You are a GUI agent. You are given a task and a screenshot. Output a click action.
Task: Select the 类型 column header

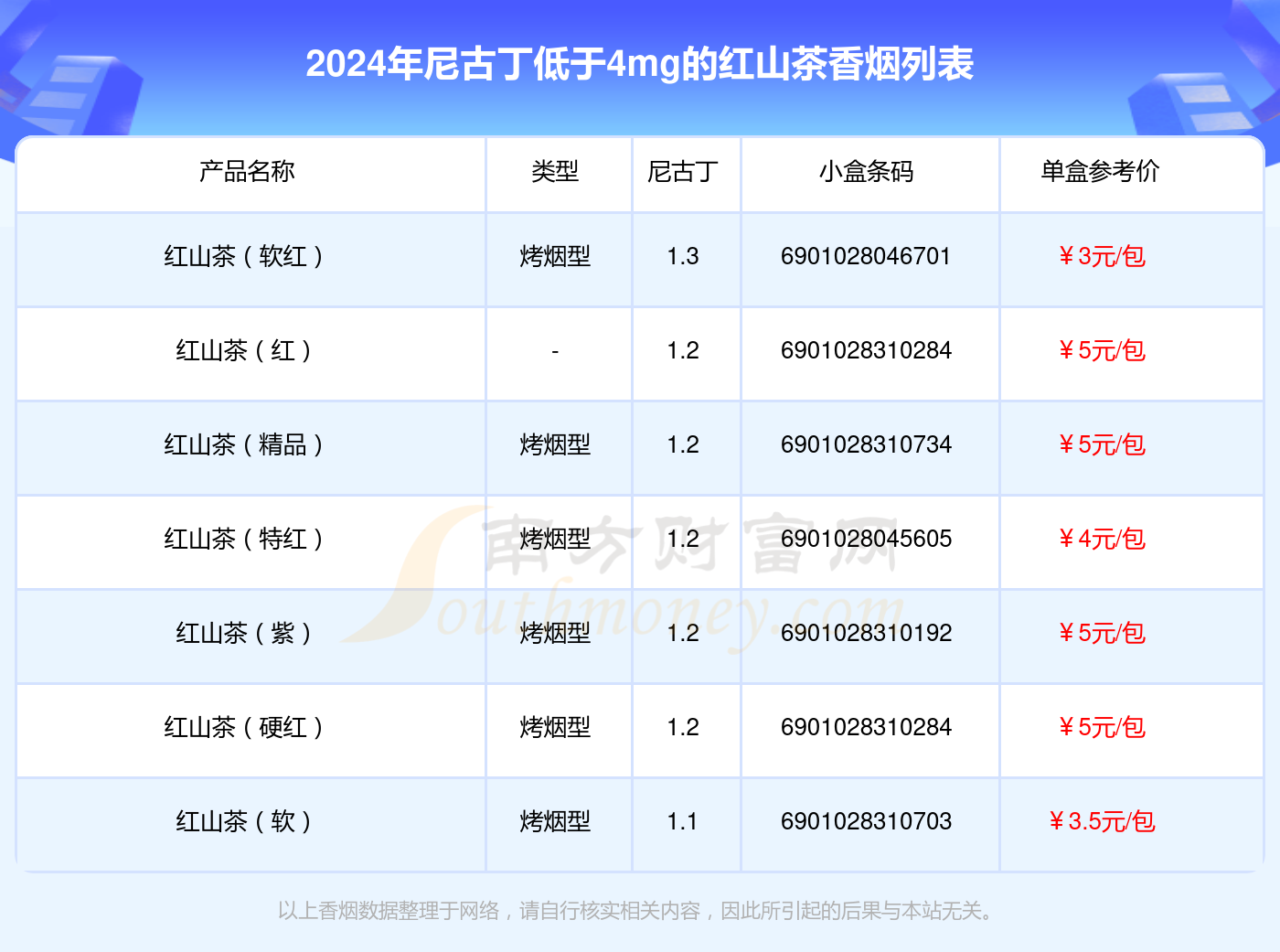click(555, 171)
